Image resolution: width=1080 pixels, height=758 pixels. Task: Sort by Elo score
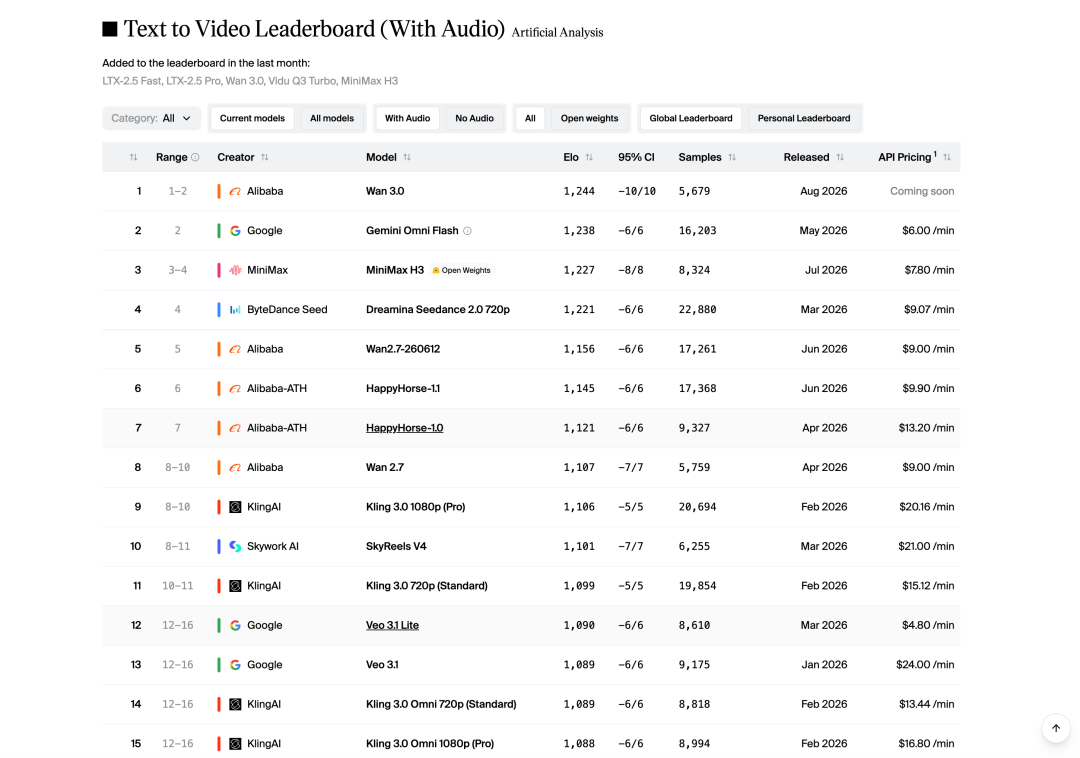589,158
